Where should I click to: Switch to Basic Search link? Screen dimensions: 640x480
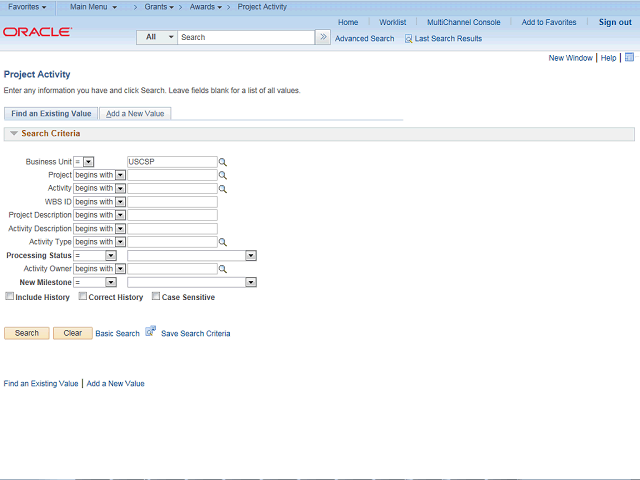coord(118,333)
